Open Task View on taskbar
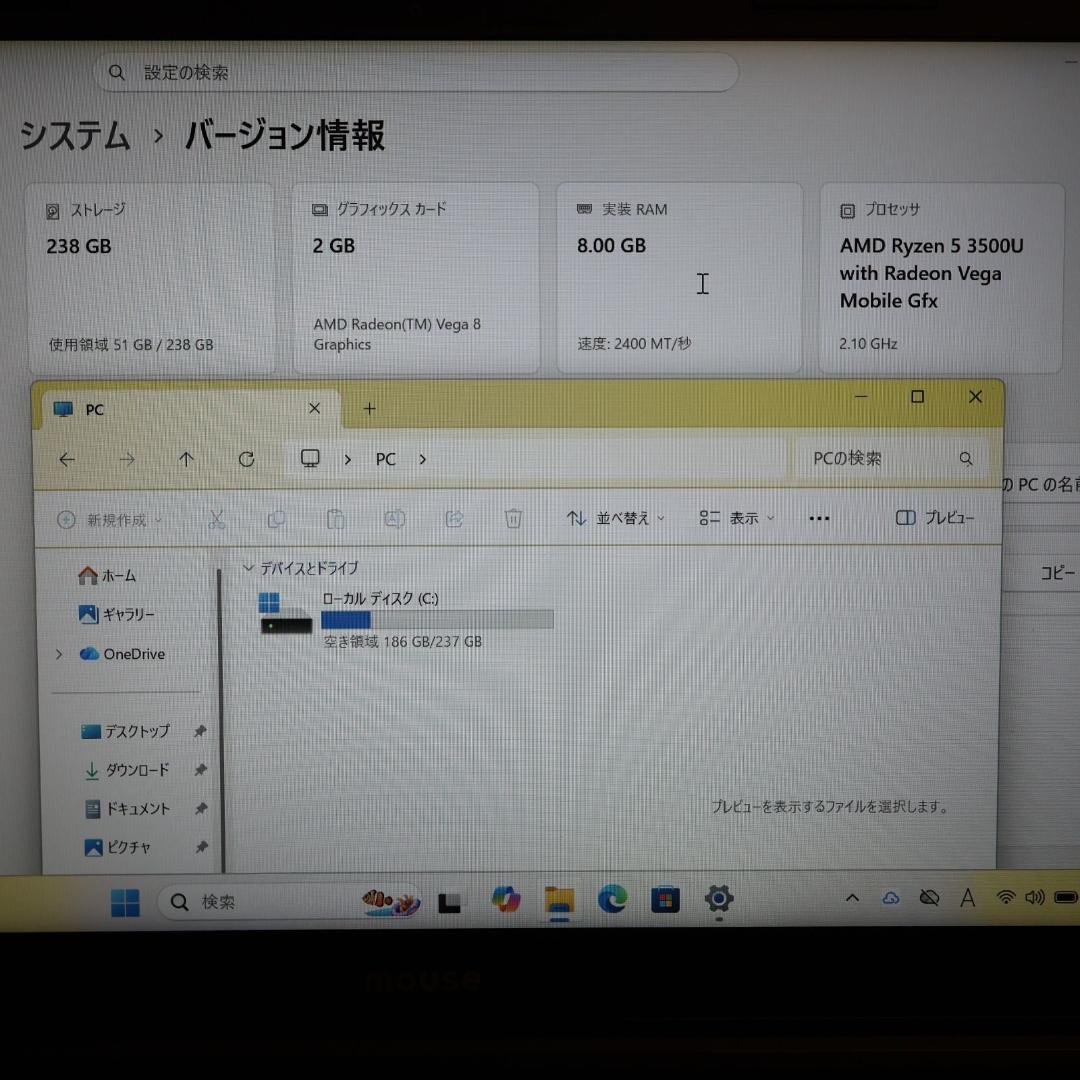The width and height of the screenshot is (1080, 1080). point(449,902)
